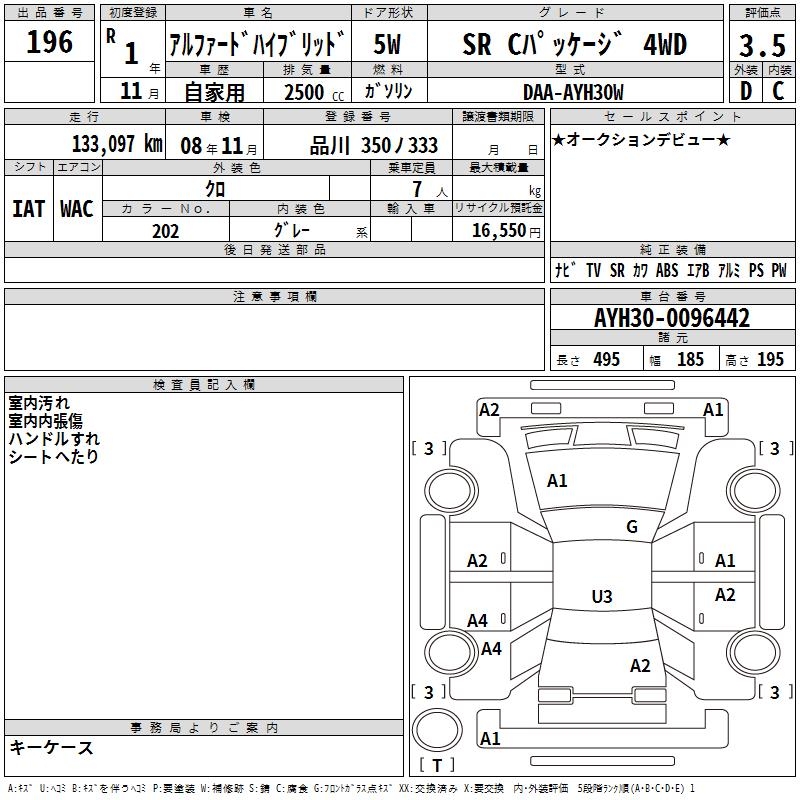Click the 初度登録 header
Image resolution: width=800 pixels, height=800 pixels.
[x=133, y=13]
